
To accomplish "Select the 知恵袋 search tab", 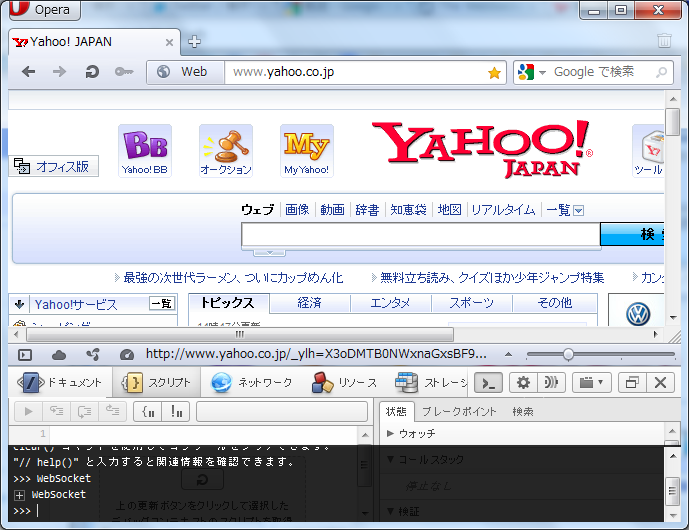I will [x=408, y=210].
